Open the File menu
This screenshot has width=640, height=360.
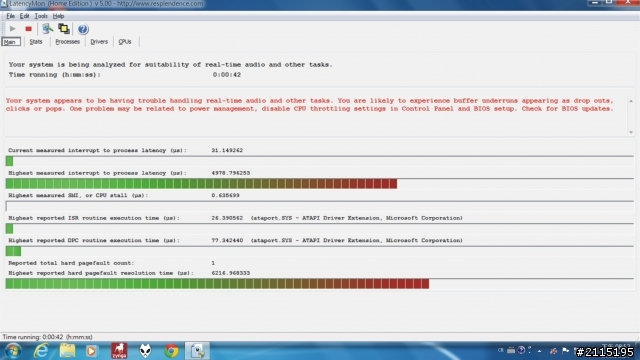coord(10,16)
